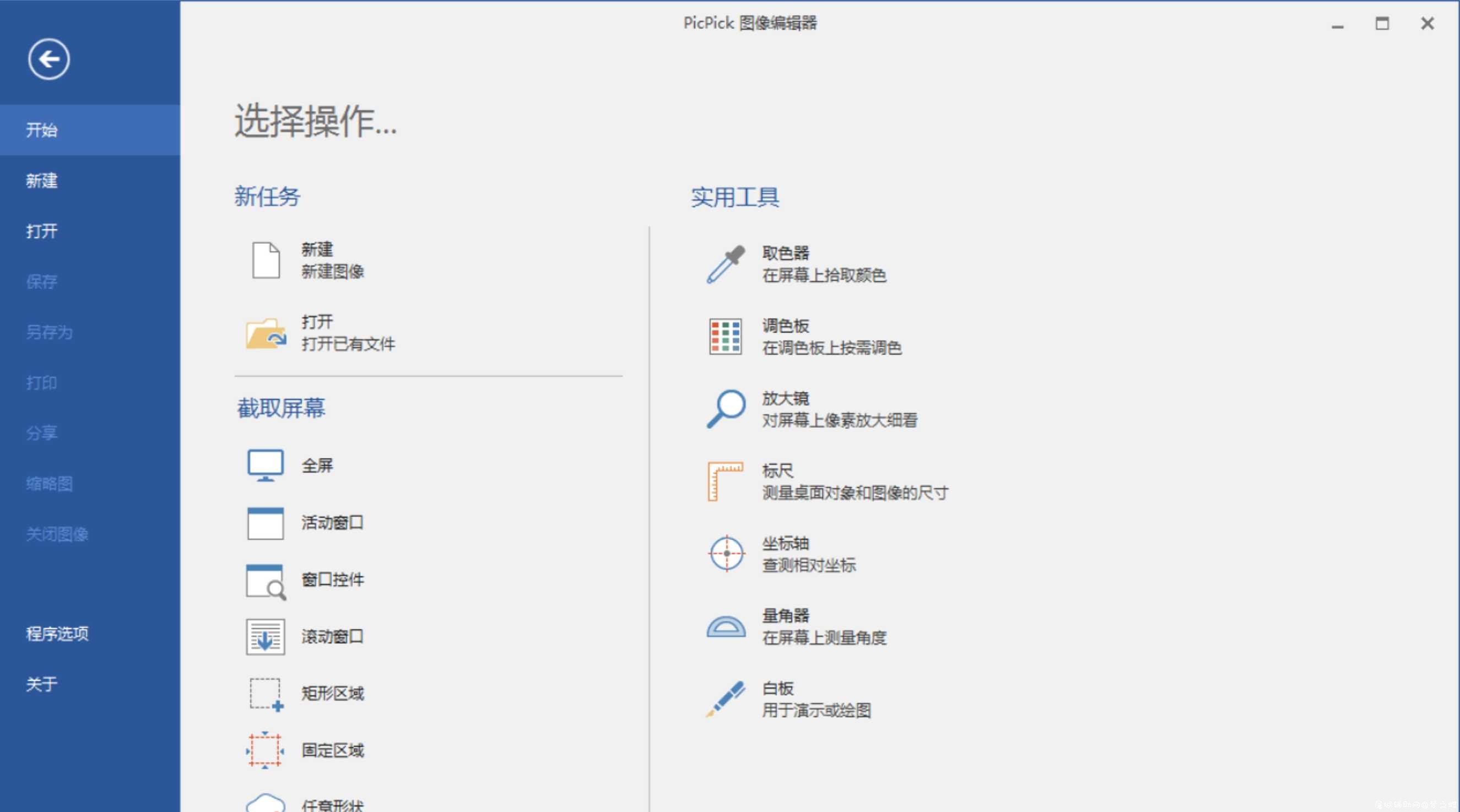Click 在调色板上按需调色 description text
This screenshot has width=1460, height=812.
(832, 348)
